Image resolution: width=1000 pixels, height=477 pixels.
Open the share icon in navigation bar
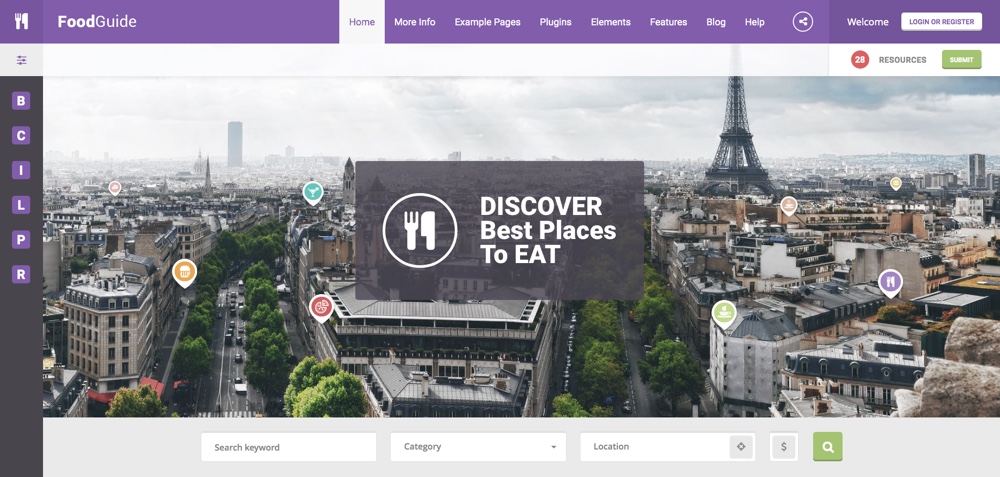(802, 22)
